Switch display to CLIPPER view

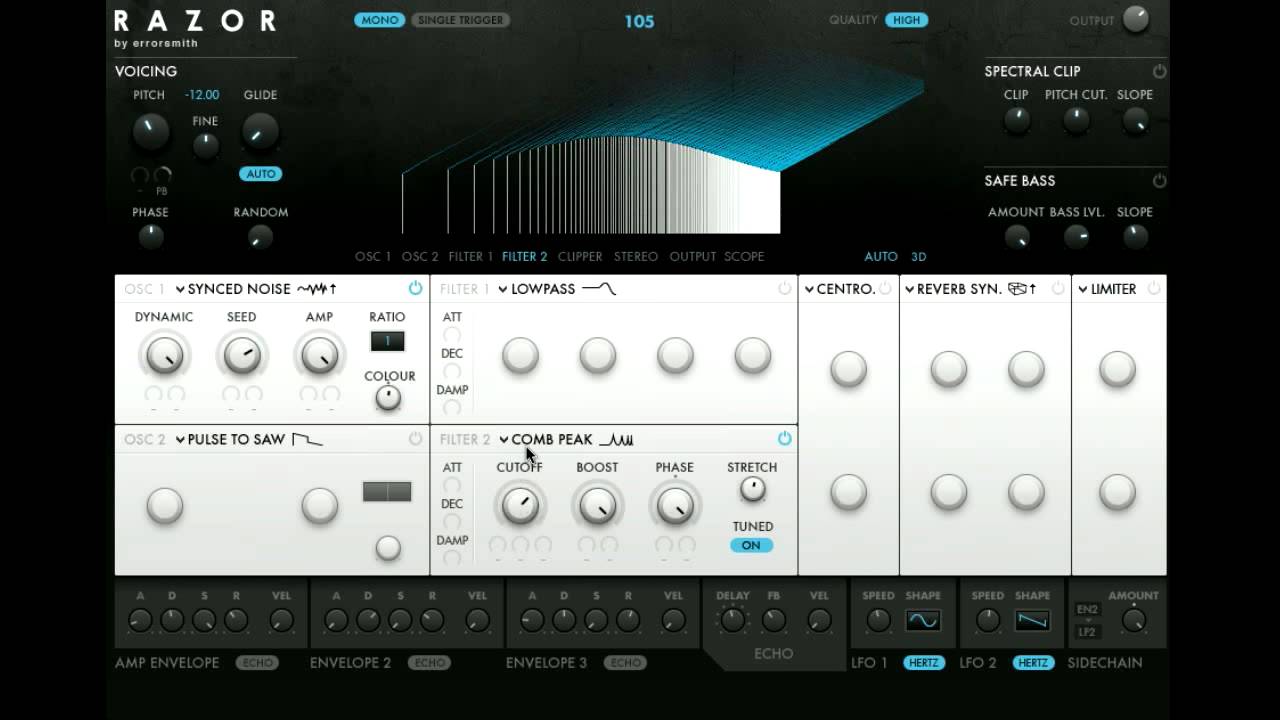coord(580,257)
